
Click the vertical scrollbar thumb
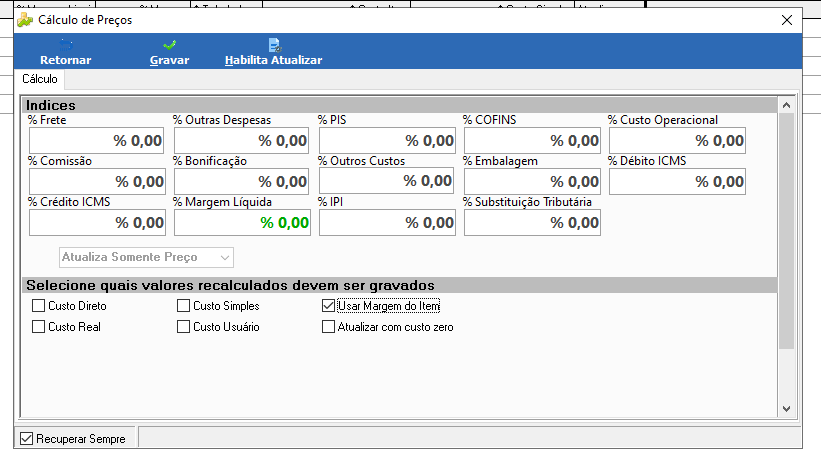[786, 231]
